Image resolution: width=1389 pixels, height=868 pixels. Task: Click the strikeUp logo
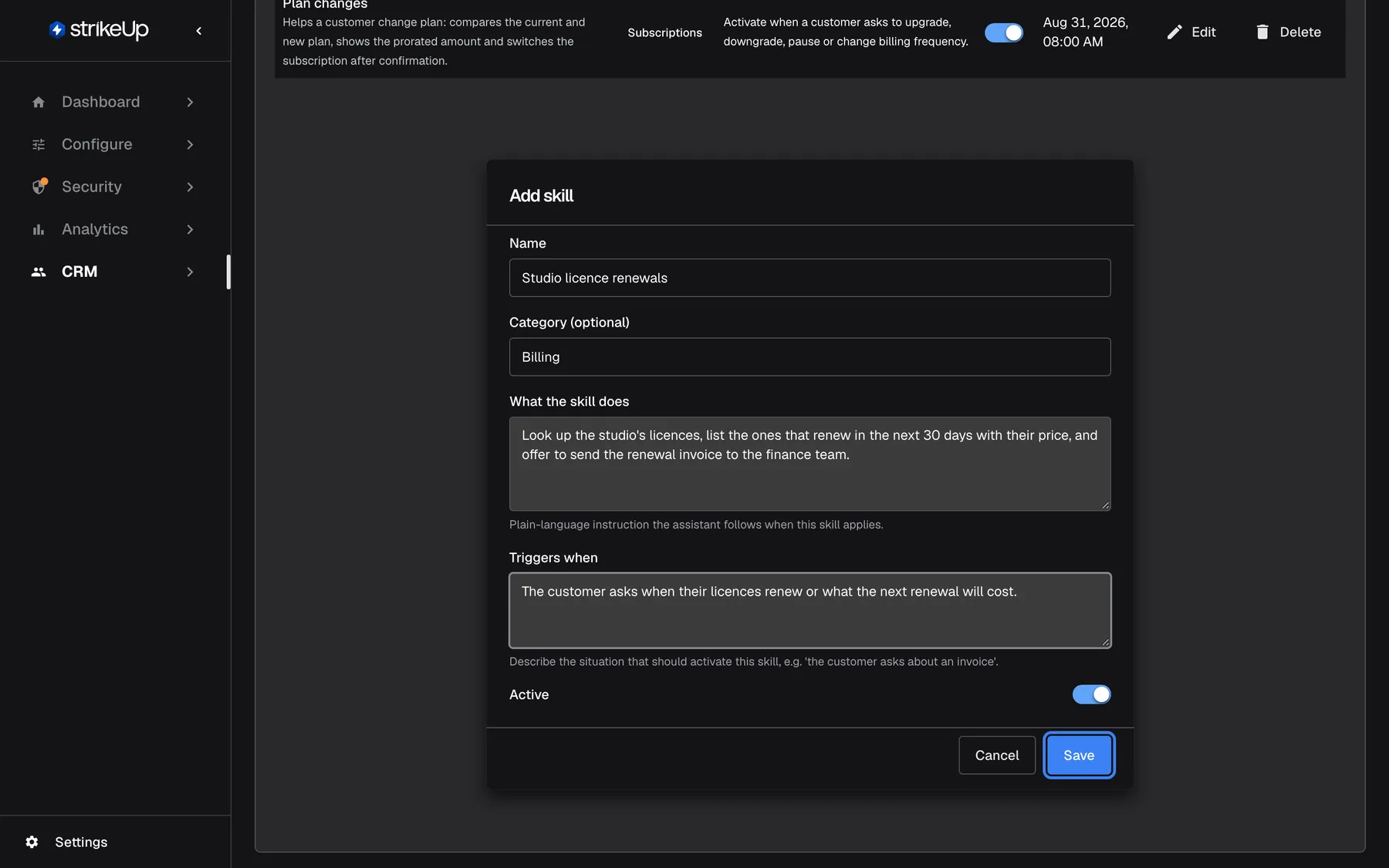point(99,30)
